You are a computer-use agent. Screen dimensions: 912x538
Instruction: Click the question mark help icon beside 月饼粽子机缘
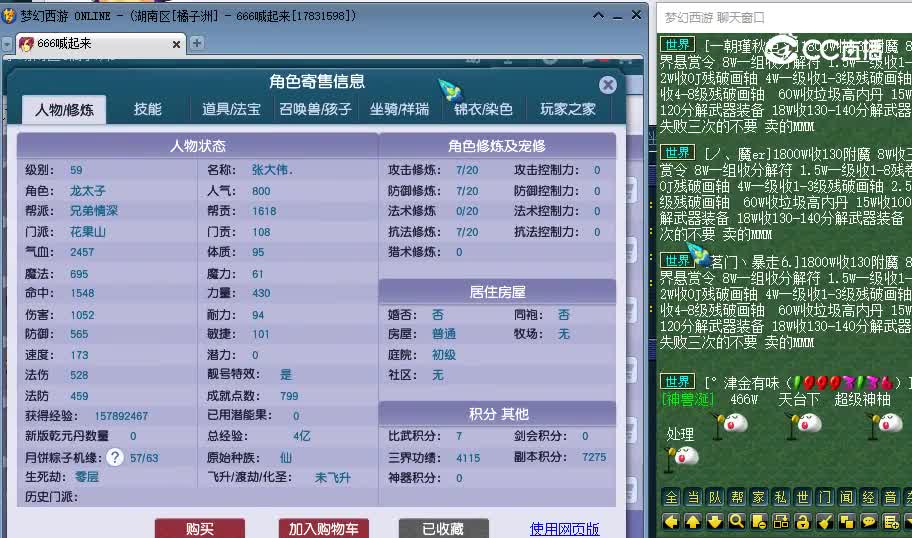(x=115, y=457)
